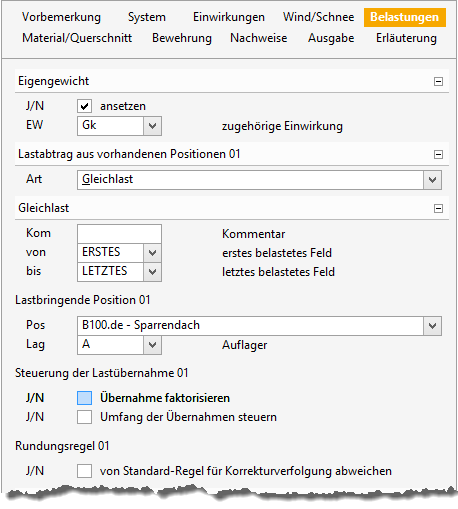Viewport: 458px width, 509px height.
Task: Open the Lag Auflager dropdown
Action: pyautogui.click(x=152, y=345)
